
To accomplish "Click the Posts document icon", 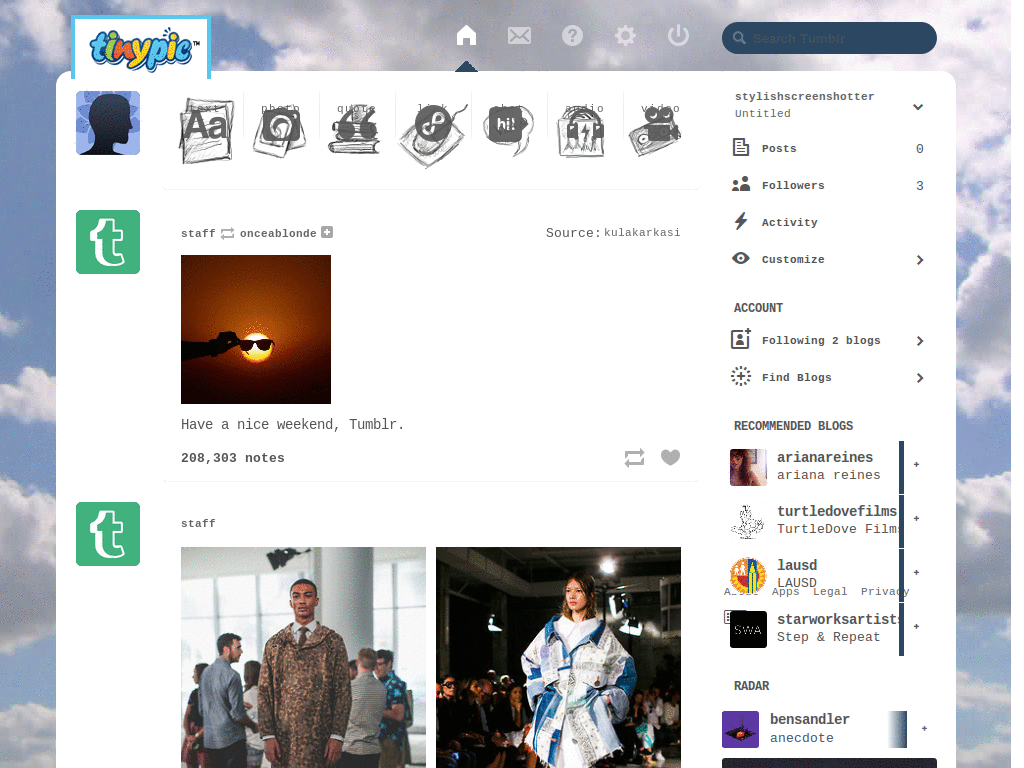I will [741, 147].
